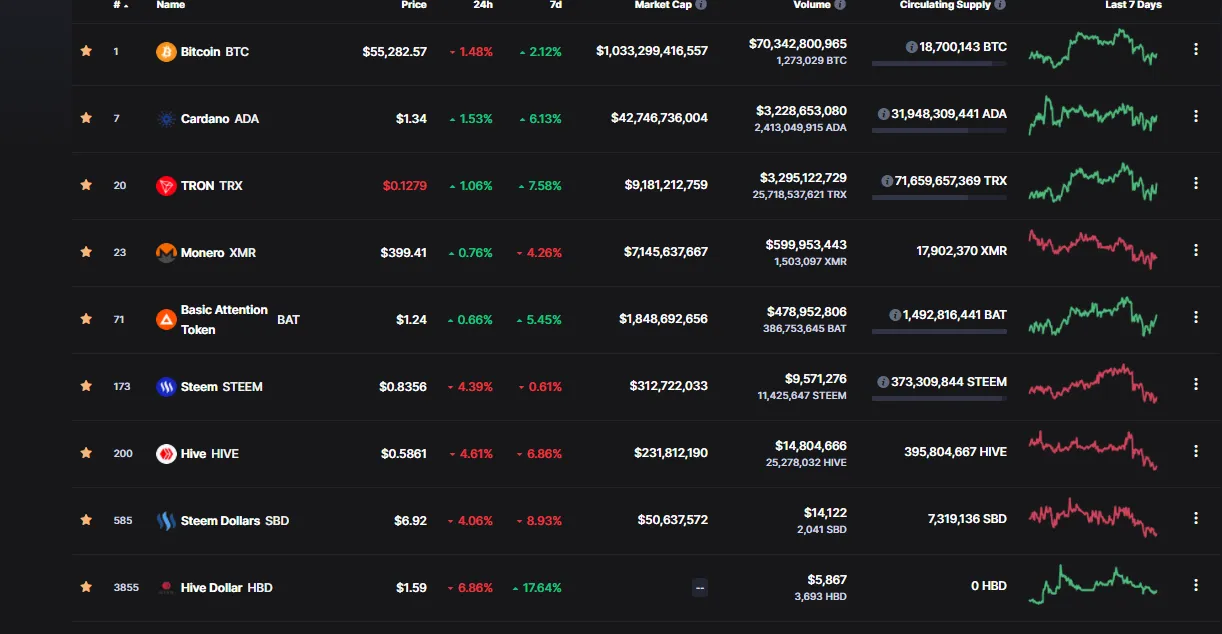
Task: Click the Hive HIVE logo icon
Action: click(166, 454)
